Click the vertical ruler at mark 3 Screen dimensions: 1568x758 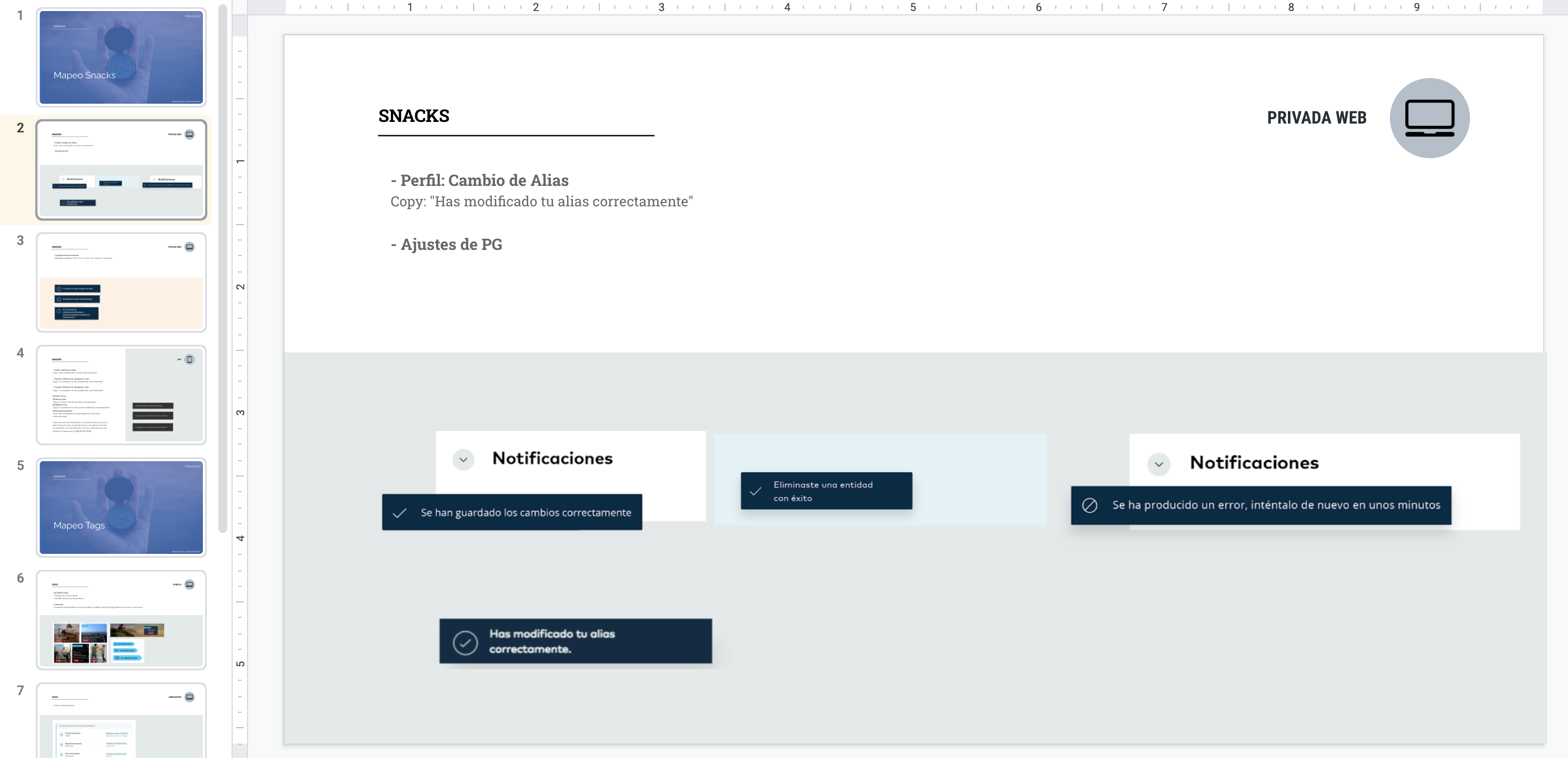240,413
